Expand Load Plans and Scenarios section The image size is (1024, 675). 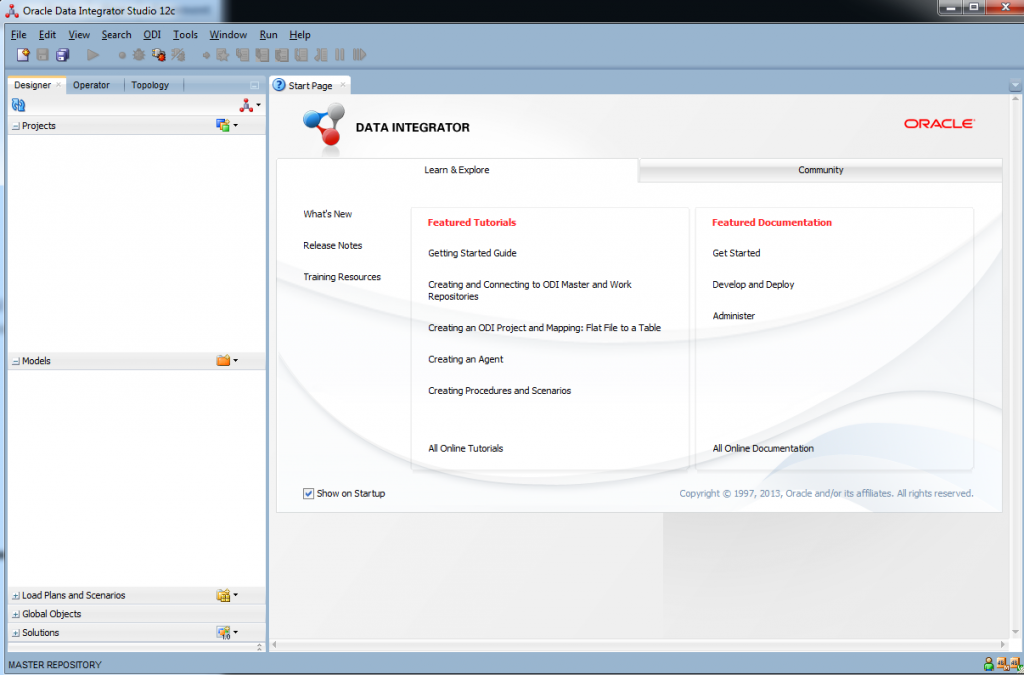[15, 596]
